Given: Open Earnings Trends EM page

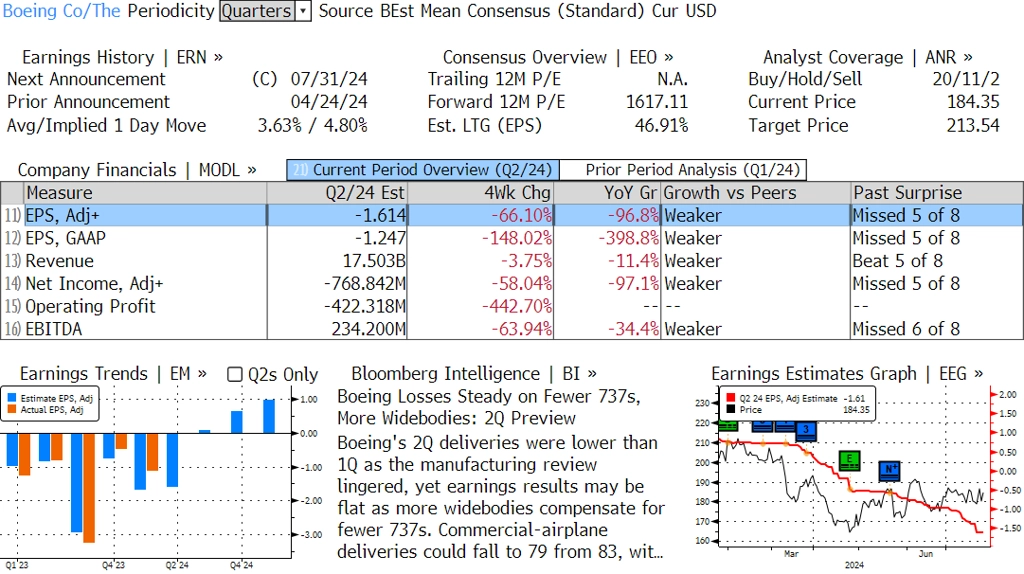Looking at the screenshot, I should 113,374.
